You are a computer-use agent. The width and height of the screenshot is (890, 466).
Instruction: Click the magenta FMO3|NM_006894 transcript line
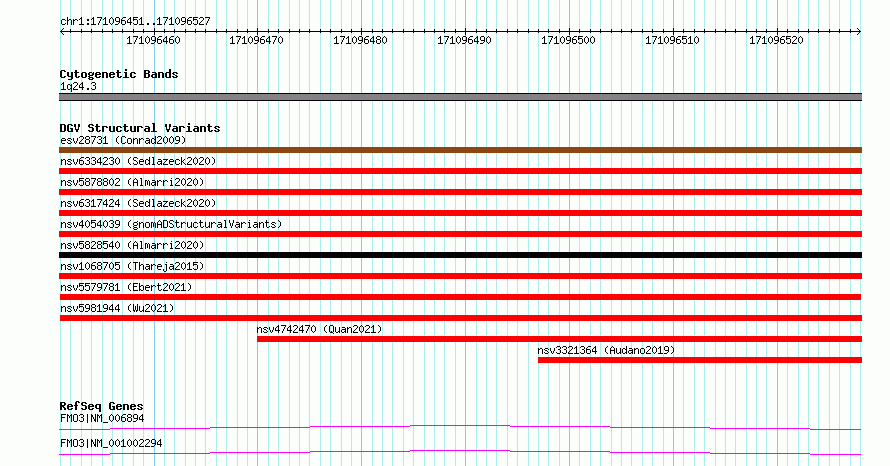[460, 427]
